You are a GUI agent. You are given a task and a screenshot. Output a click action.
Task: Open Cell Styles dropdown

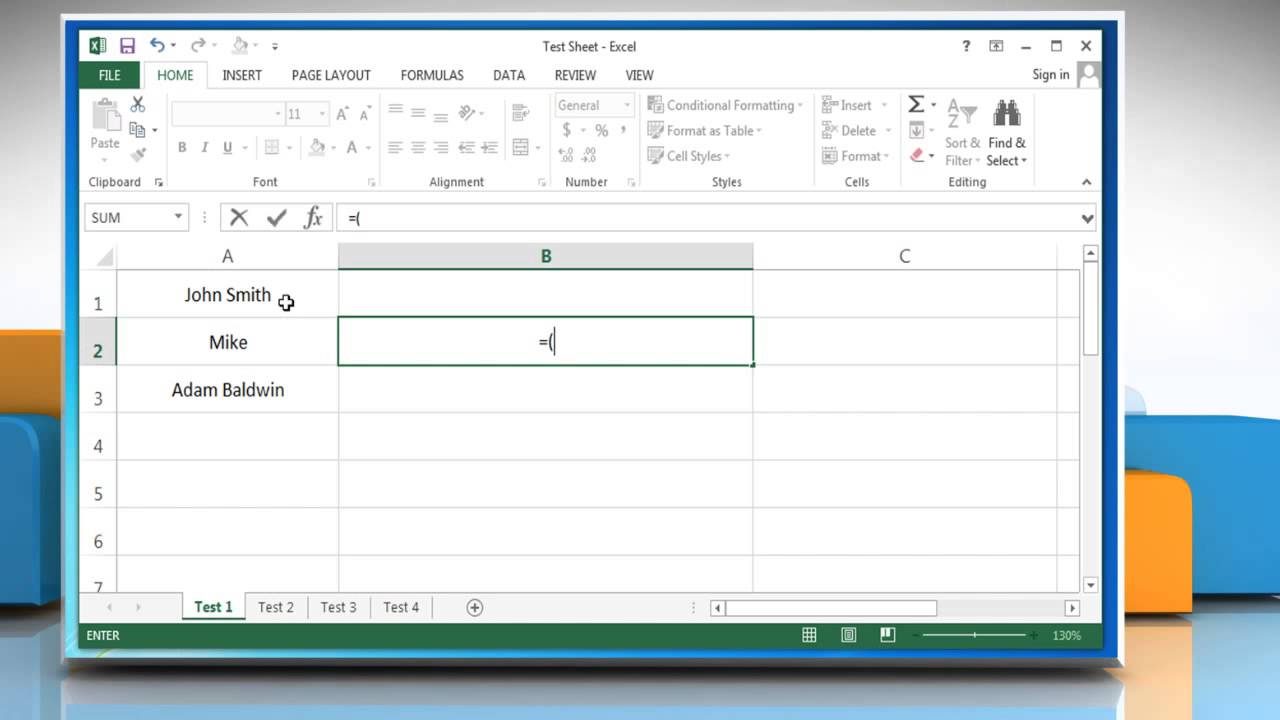[689, 156]
